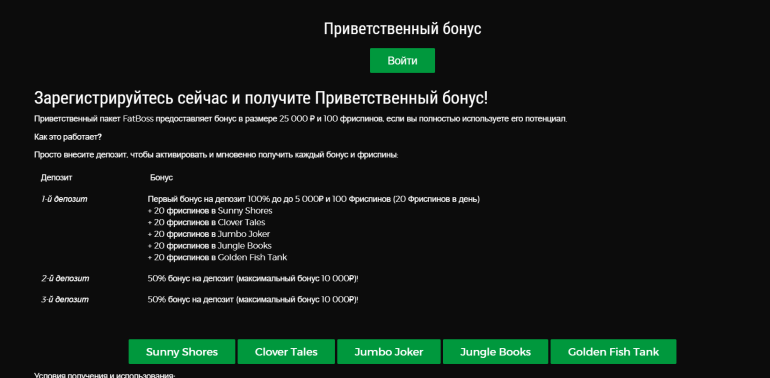770x378 pixels.
Task: Click the Условия получения и использования text
Action: point(105,375)
